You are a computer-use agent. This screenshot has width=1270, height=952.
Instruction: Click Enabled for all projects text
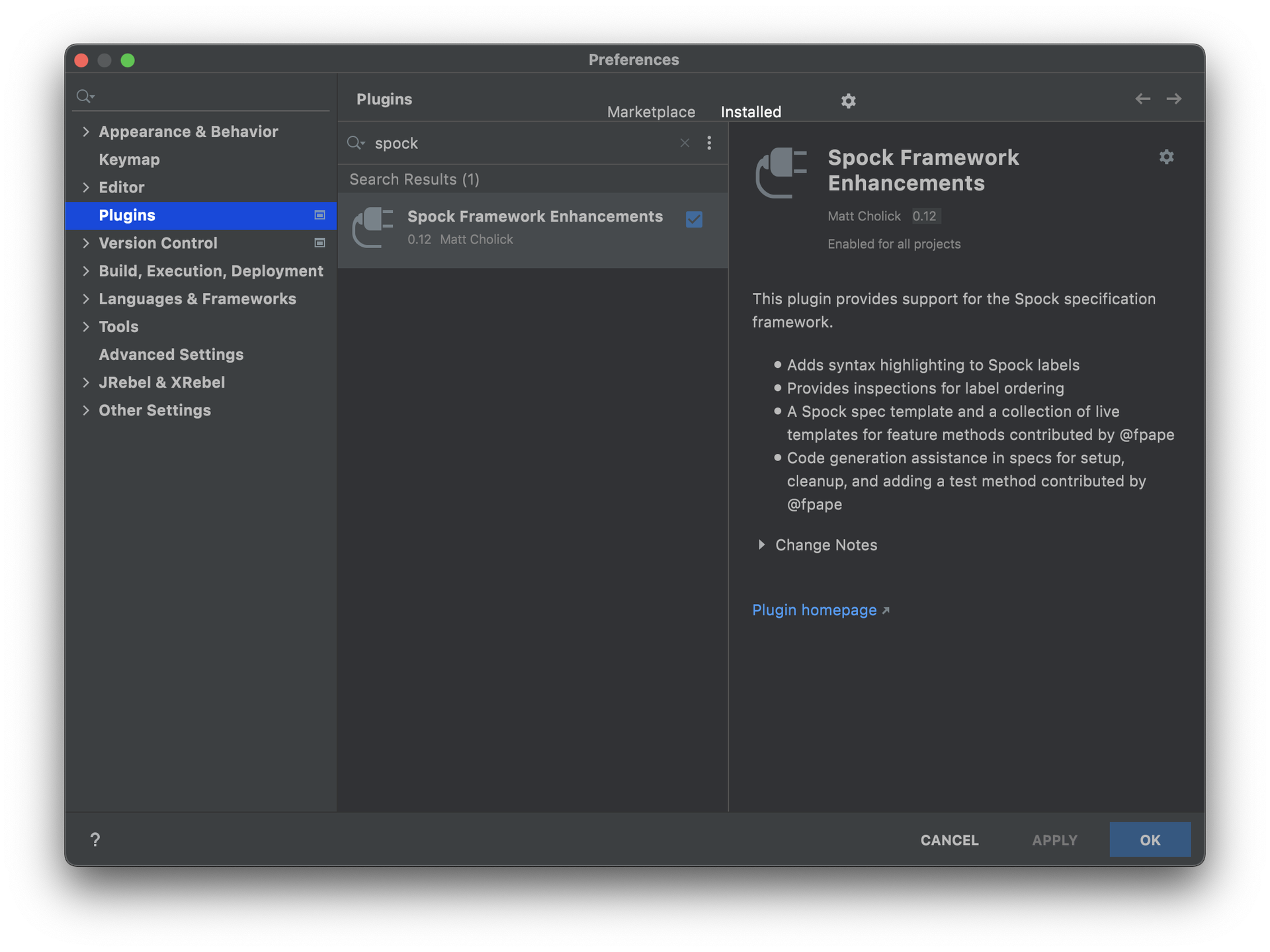894,243
